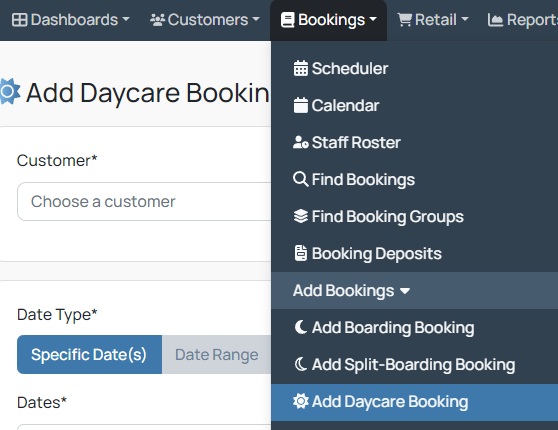Viewport: 558px width, 430px height.
Task: Click the Retail shopping cart icon
Action: 405,20
